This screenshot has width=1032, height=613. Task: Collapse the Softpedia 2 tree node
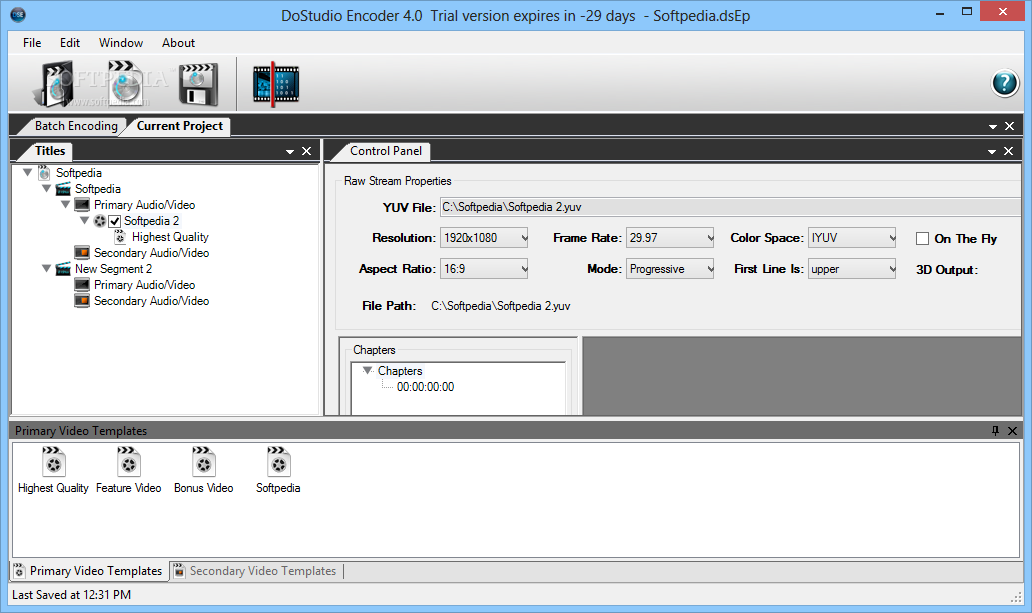pos(84,221)
